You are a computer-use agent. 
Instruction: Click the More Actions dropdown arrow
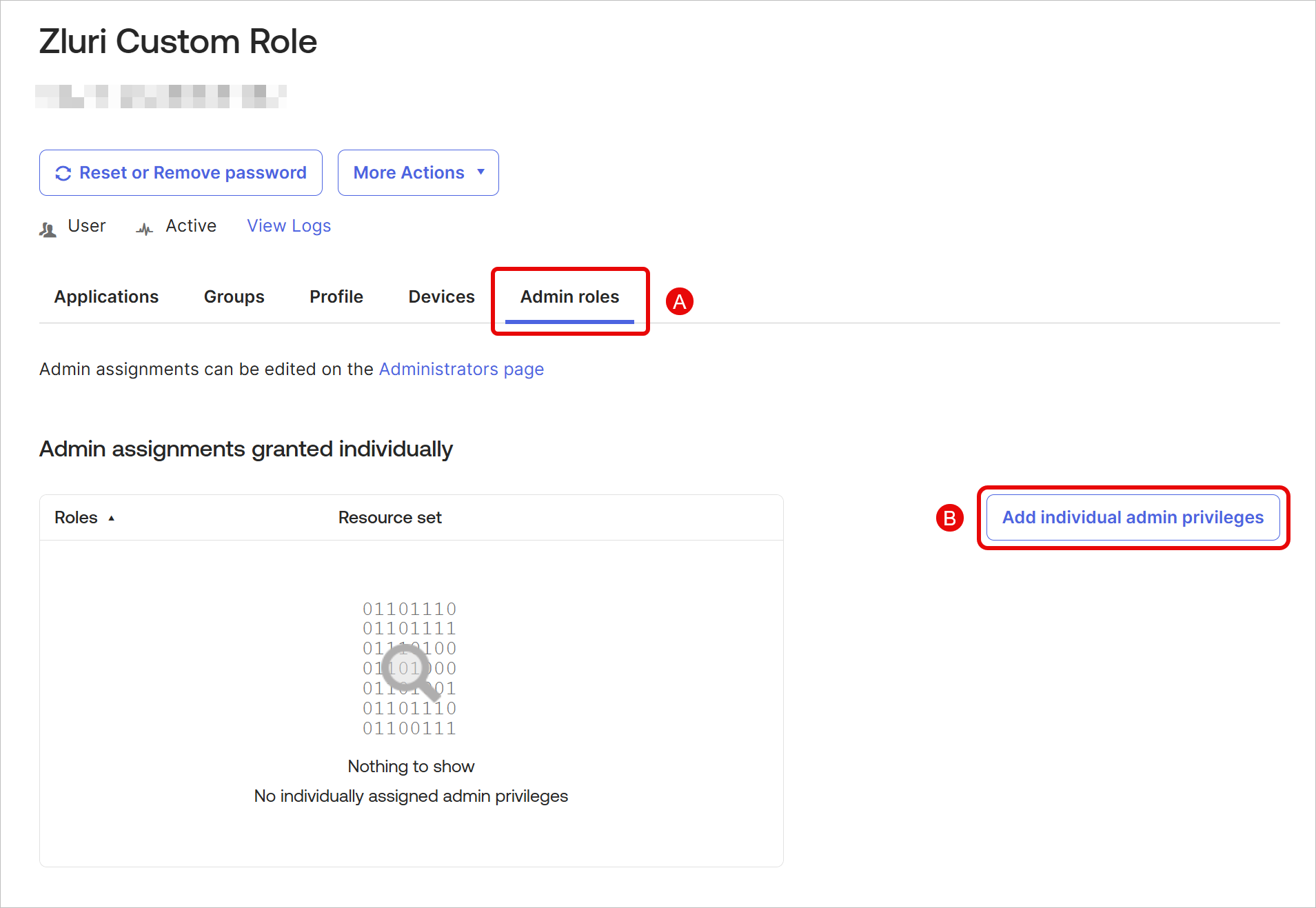[481, 172]
